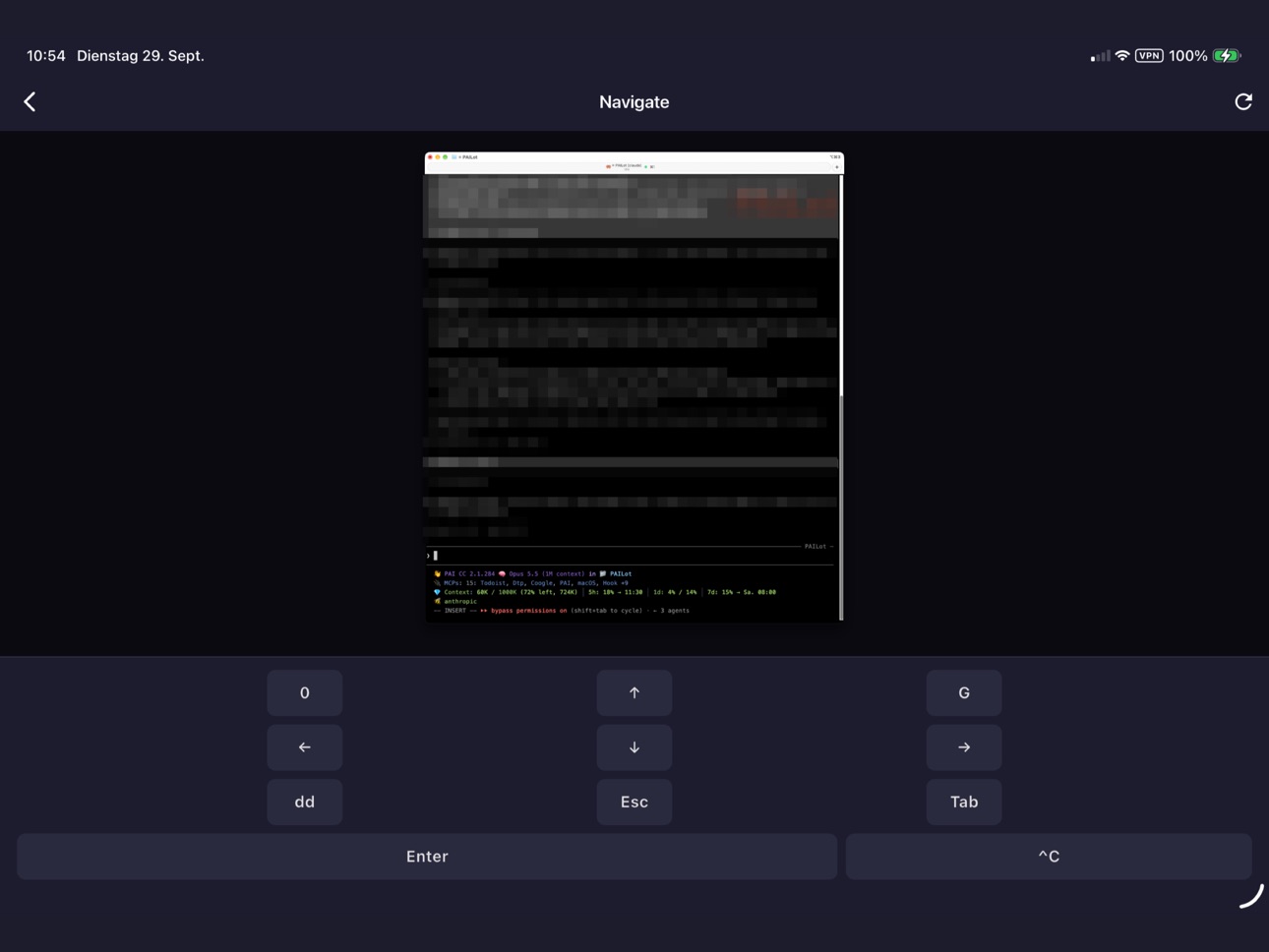Tap the cellular signal bars icon

tap(1101, 56)
